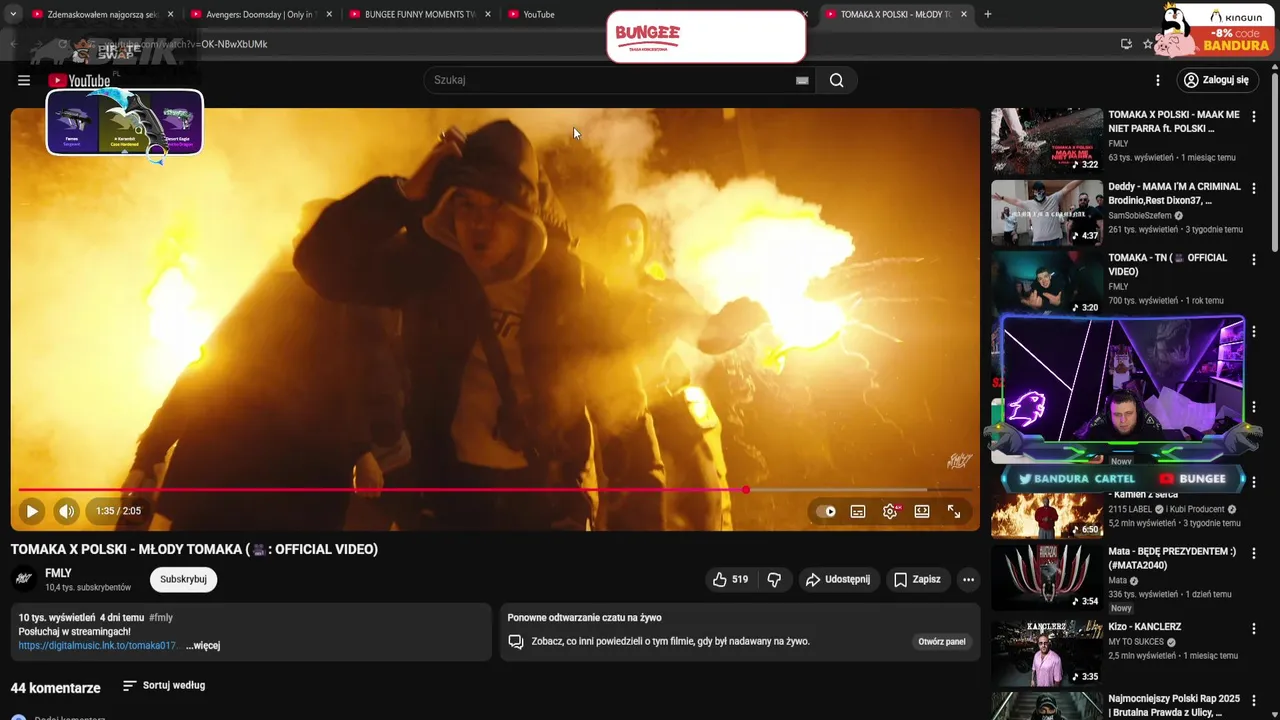Expand the description with ...więcej
The height and width of the screenshot is (720, 1280).
point(203,646)
